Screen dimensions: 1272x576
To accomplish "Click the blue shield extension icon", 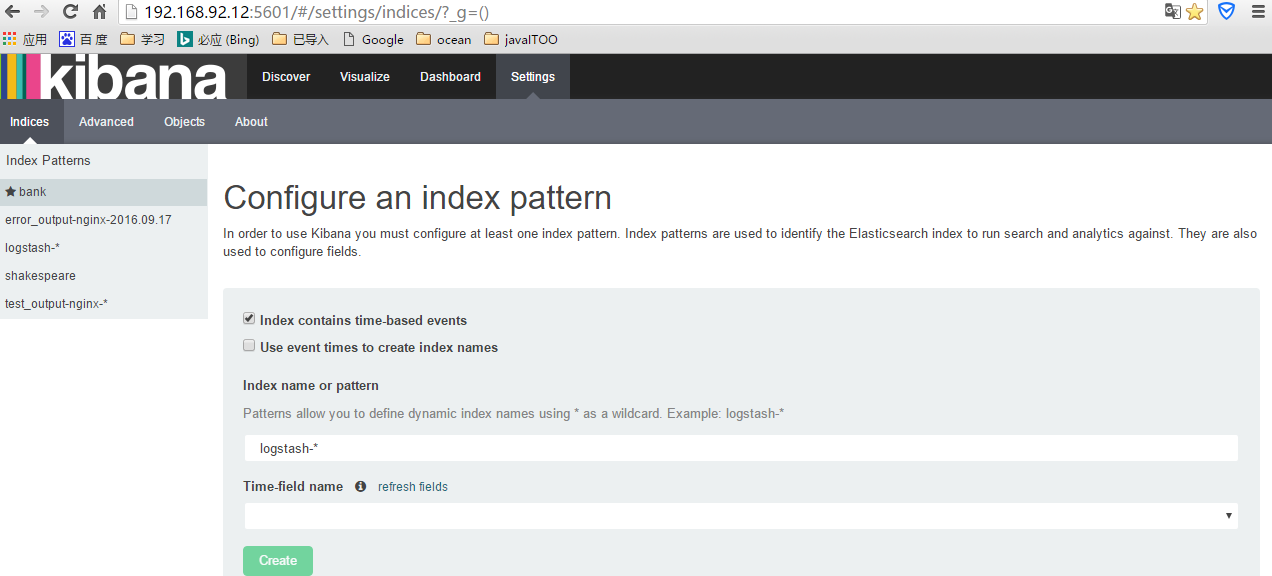I will tap(1226, 12).
